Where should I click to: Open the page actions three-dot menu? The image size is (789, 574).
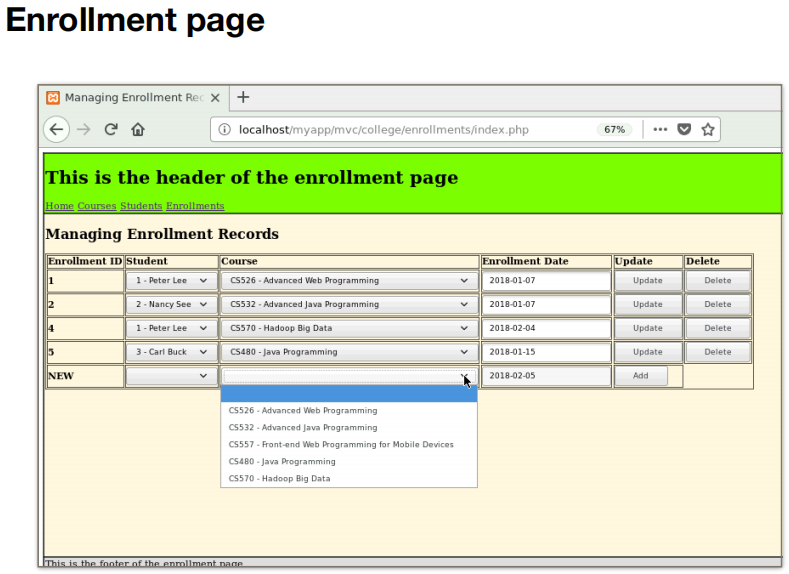point(660,130)
